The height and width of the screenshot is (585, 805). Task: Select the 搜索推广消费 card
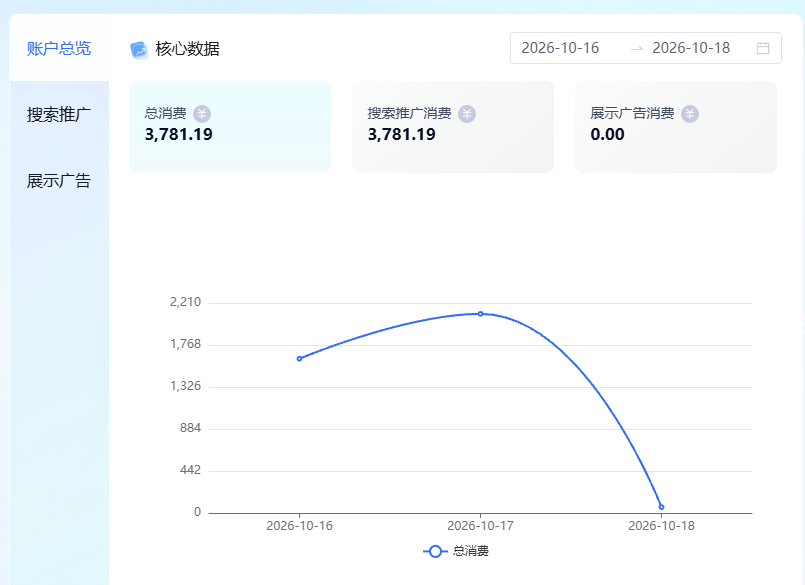tap(453, 127)
